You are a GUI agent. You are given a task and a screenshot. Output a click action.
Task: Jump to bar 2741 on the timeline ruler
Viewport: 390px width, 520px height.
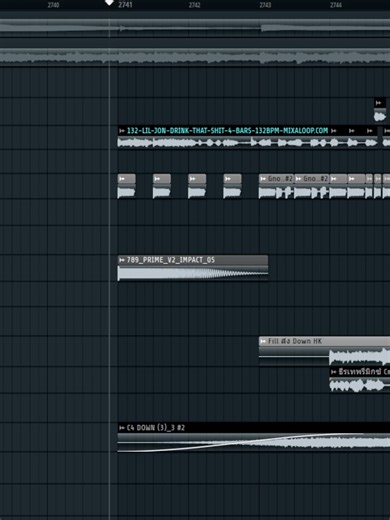tap(125, 5)
